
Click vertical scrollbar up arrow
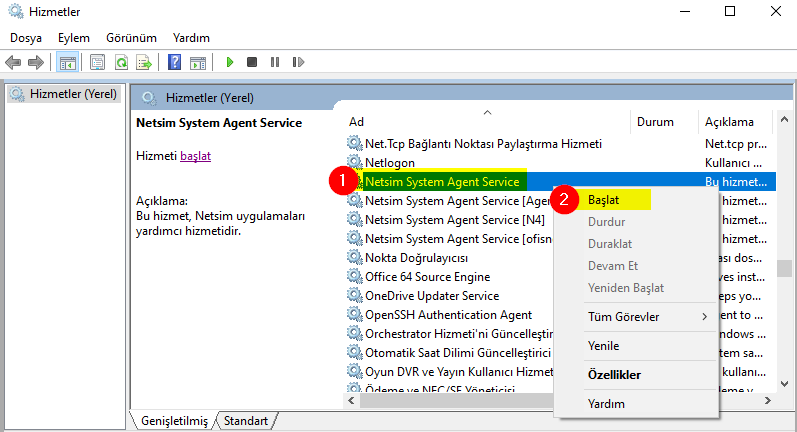click(784, 120)
